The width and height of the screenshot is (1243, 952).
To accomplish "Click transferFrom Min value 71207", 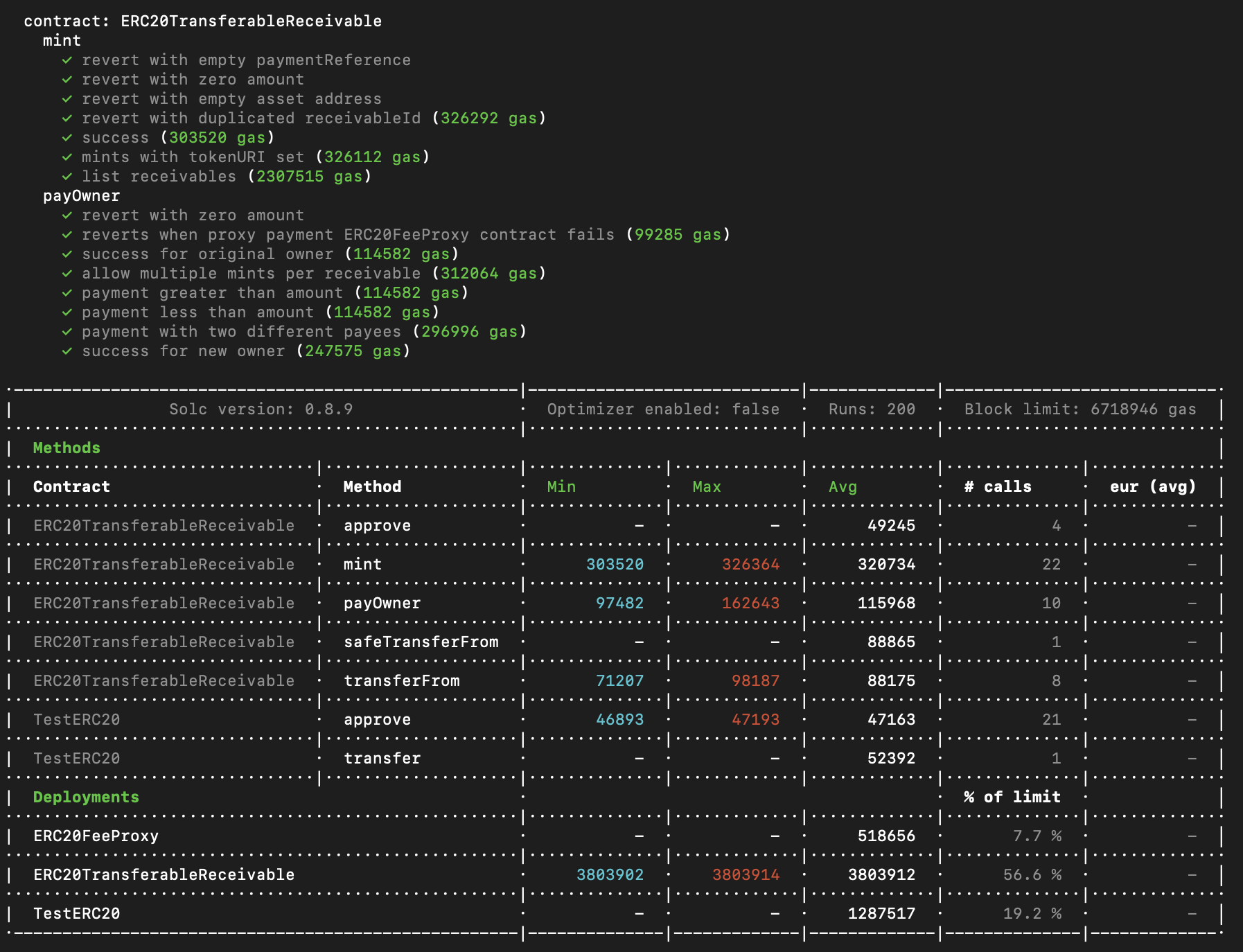I will coord(619,681).
